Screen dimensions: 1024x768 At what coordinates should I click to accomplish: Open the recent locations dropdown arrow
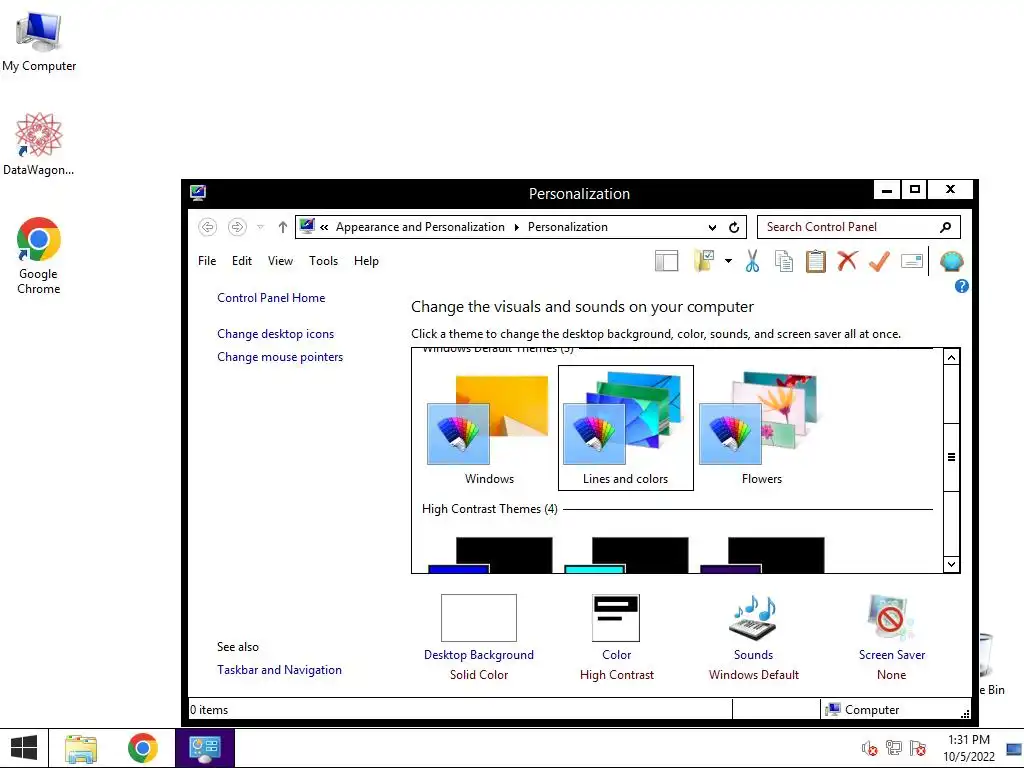261,227
